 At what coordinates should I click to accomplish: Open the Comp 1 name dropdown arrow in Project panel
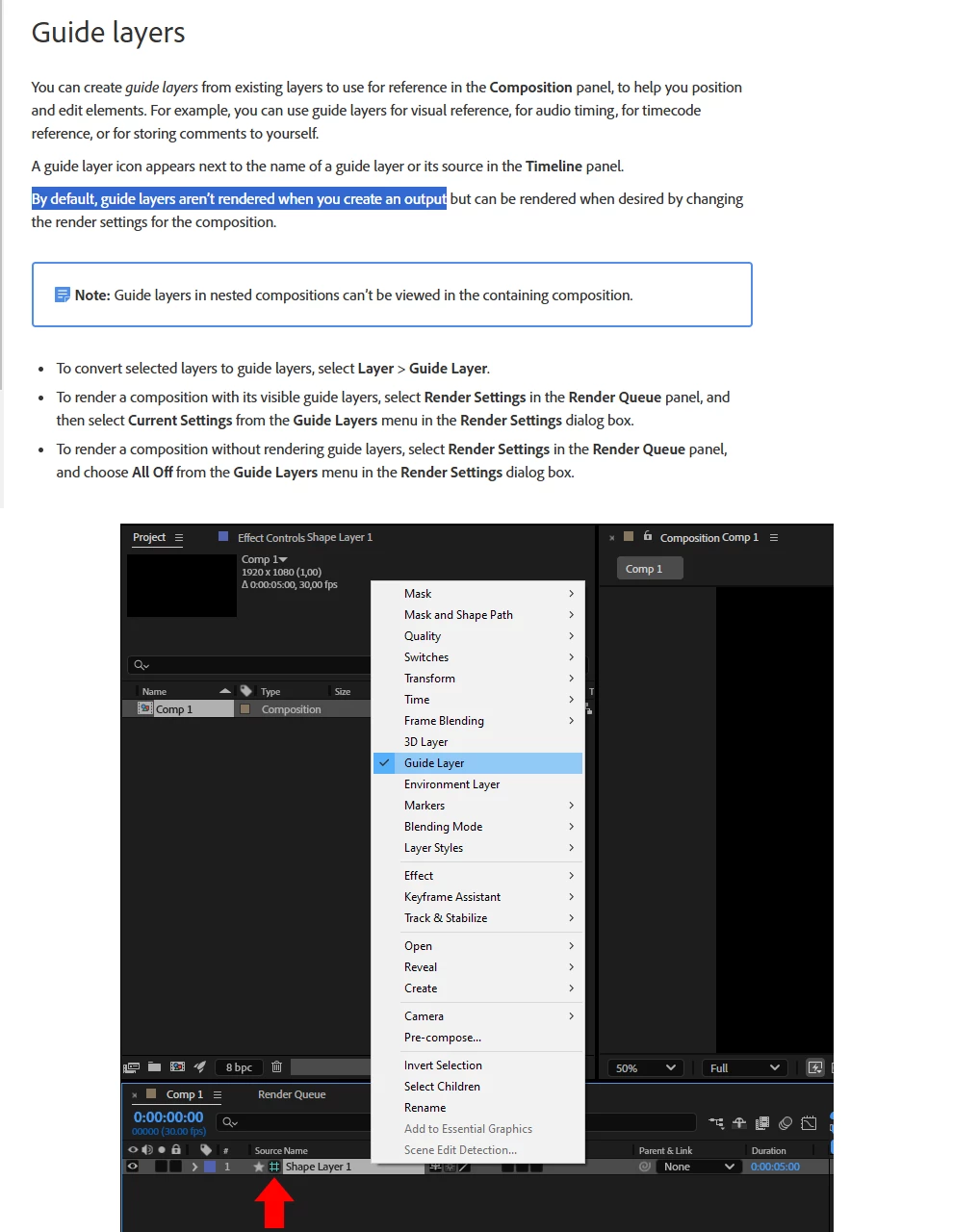pyautogui.click(x=283, y=559)
